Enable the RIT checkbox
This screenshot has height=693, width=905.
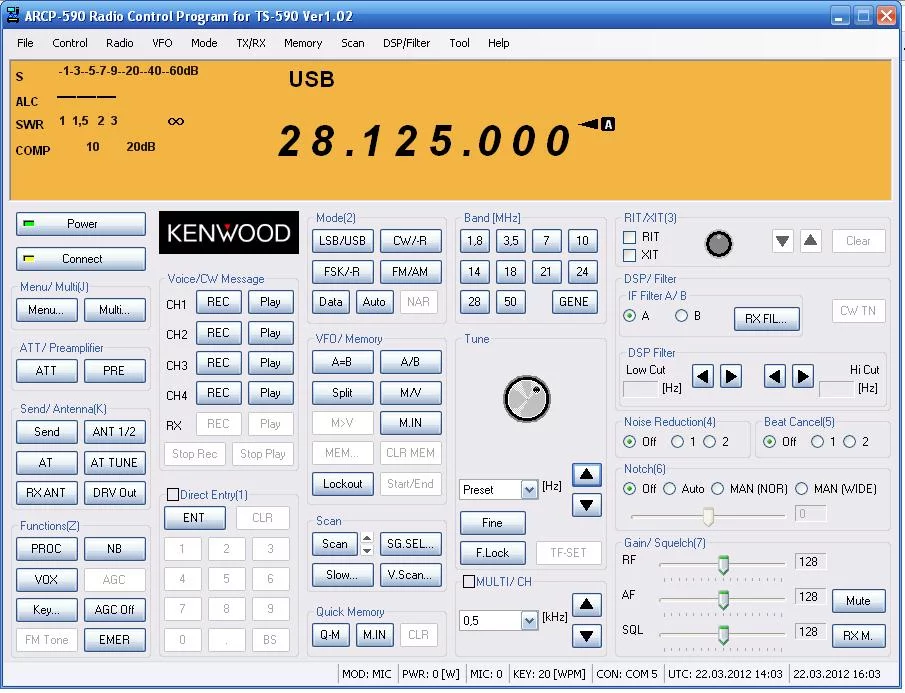click(x=630, y=237)
